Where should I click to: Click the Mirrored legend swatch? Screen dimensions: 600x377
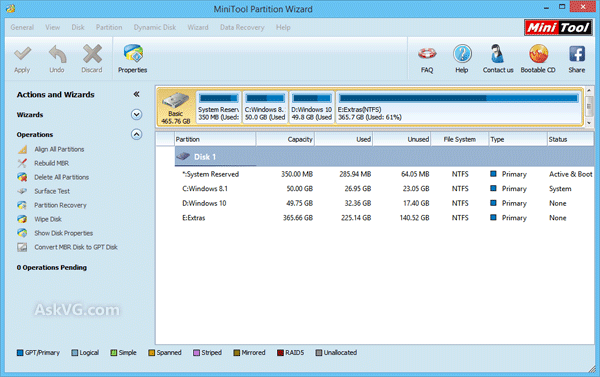[x=236, y=353]
